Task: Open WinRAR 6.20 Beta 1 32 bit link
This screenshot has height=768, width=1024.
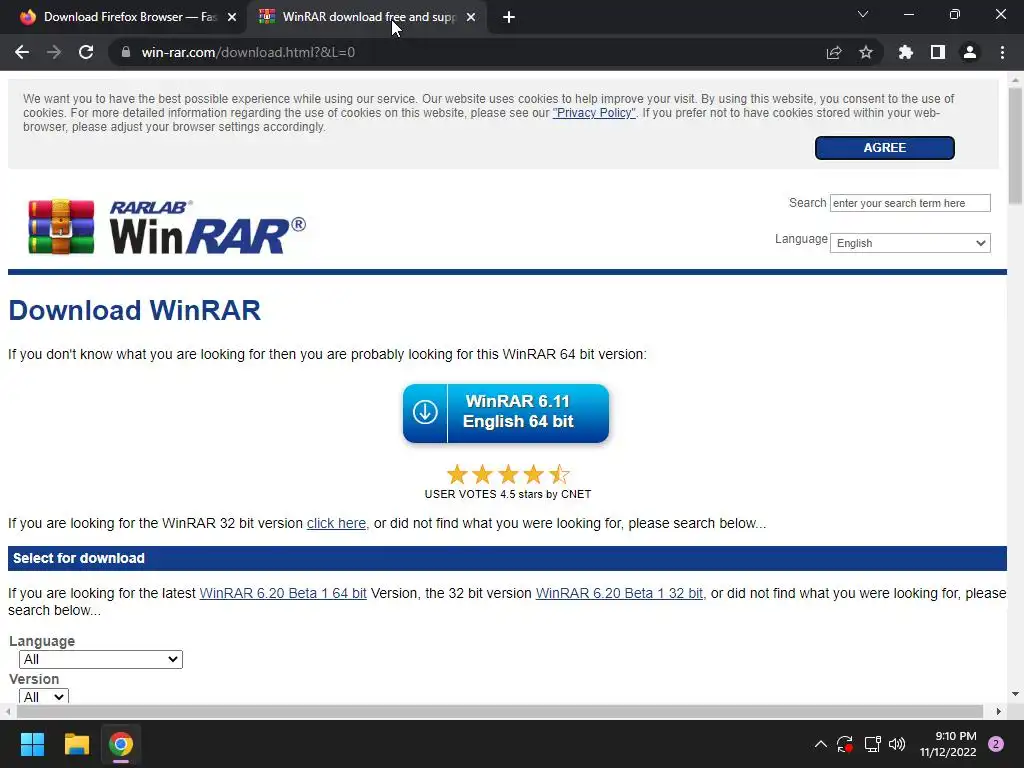Action: coord(619,593)
